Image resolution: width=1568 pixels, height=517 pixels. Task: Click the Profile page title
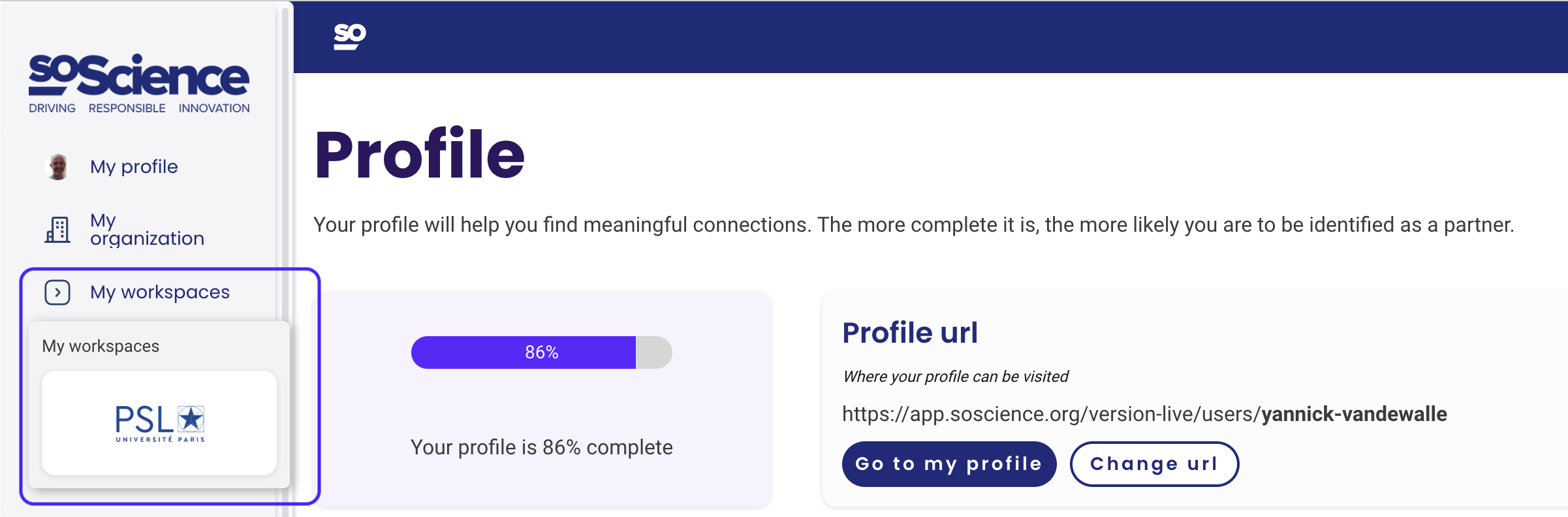click(x=420, y=154)
